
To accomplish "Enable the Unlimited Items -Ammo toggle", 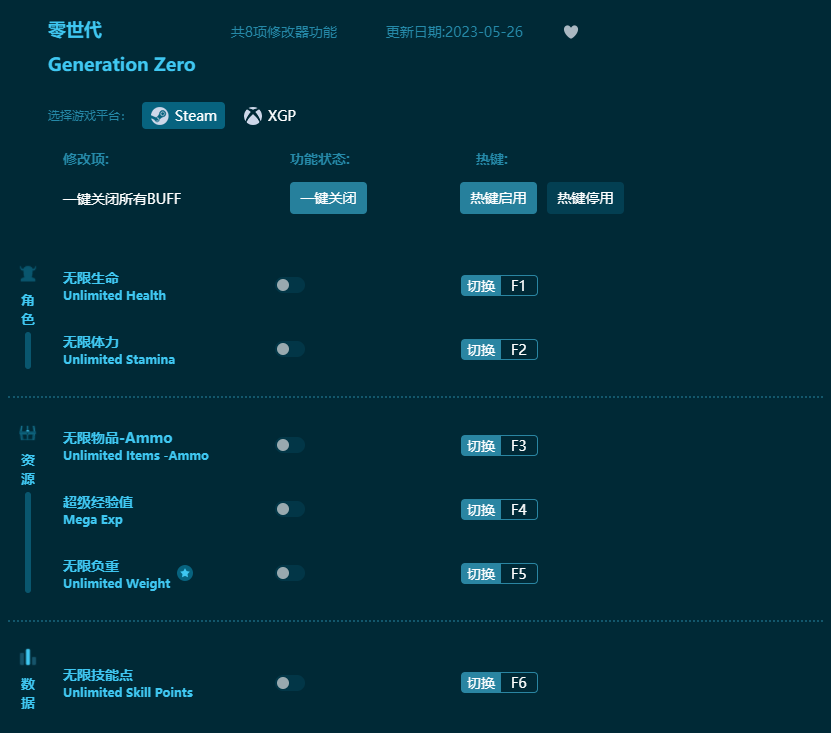I will (290, 445).
